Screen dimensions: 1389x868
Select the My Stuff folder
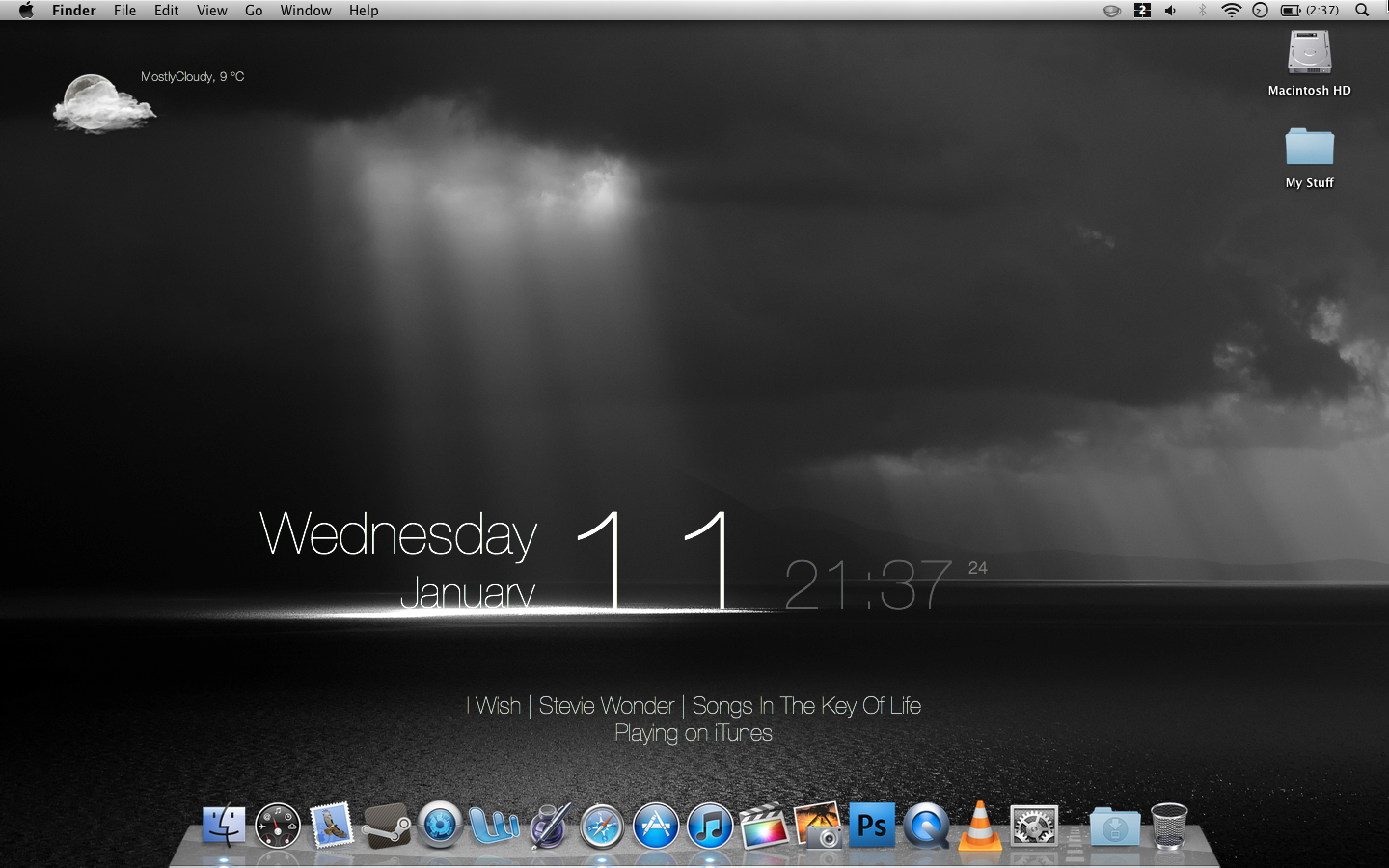[x=1309, y=157]
